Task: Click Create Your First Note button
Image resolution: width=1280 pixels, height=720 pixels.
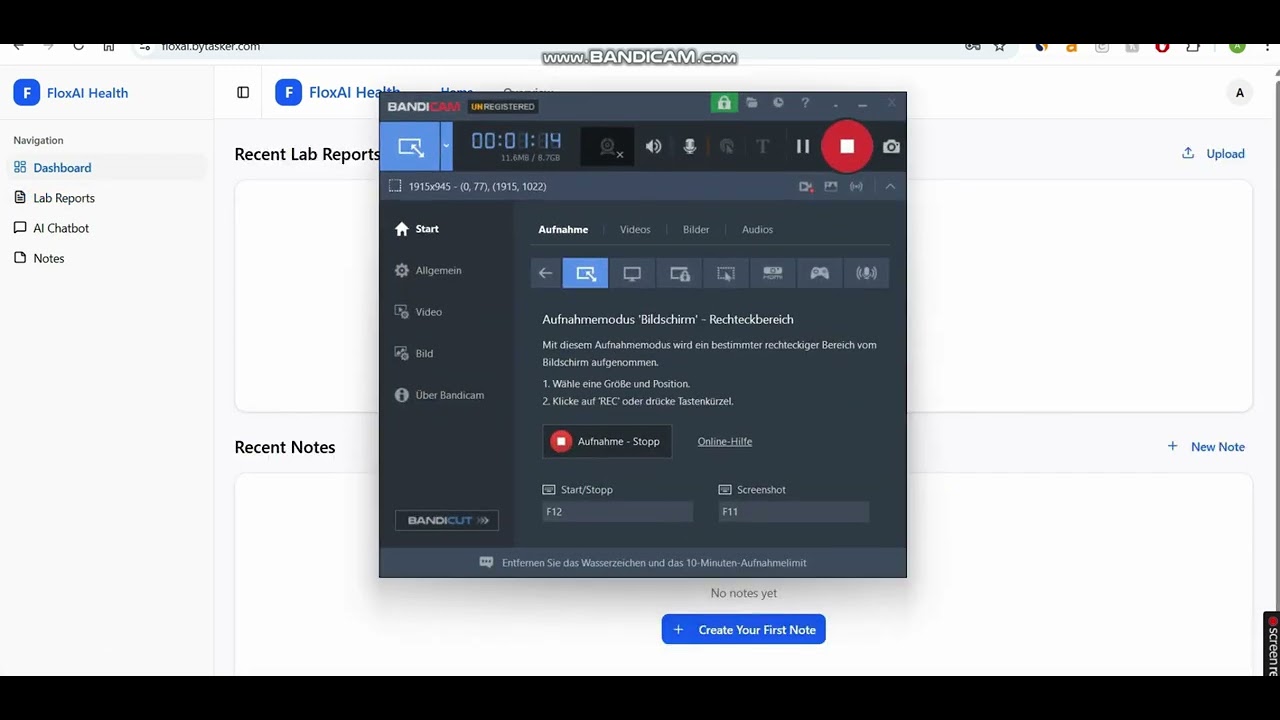Action: 743,630
